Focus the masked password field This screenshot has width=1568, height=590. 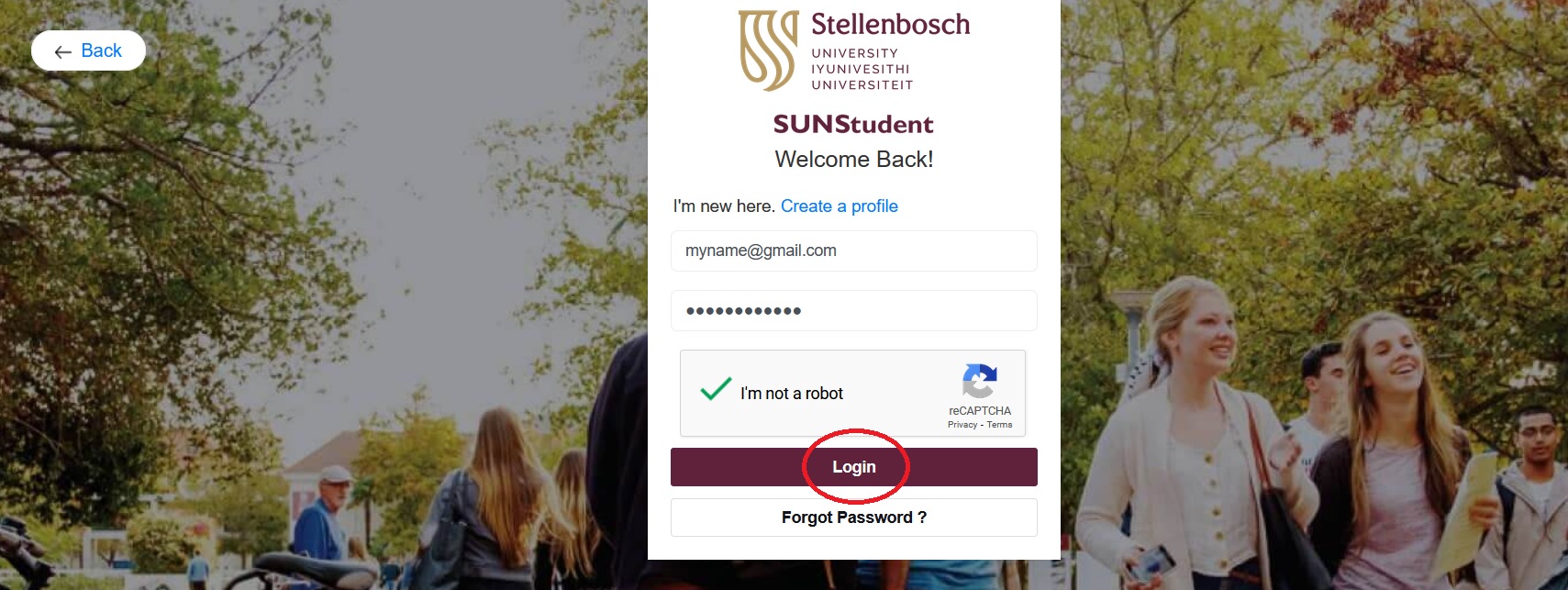[853, 311]
